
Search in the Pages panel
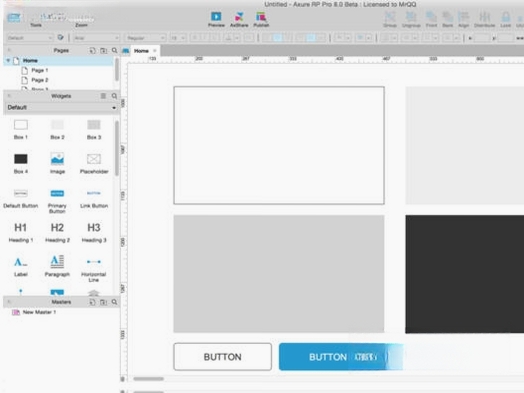click(x=114, y=50)
